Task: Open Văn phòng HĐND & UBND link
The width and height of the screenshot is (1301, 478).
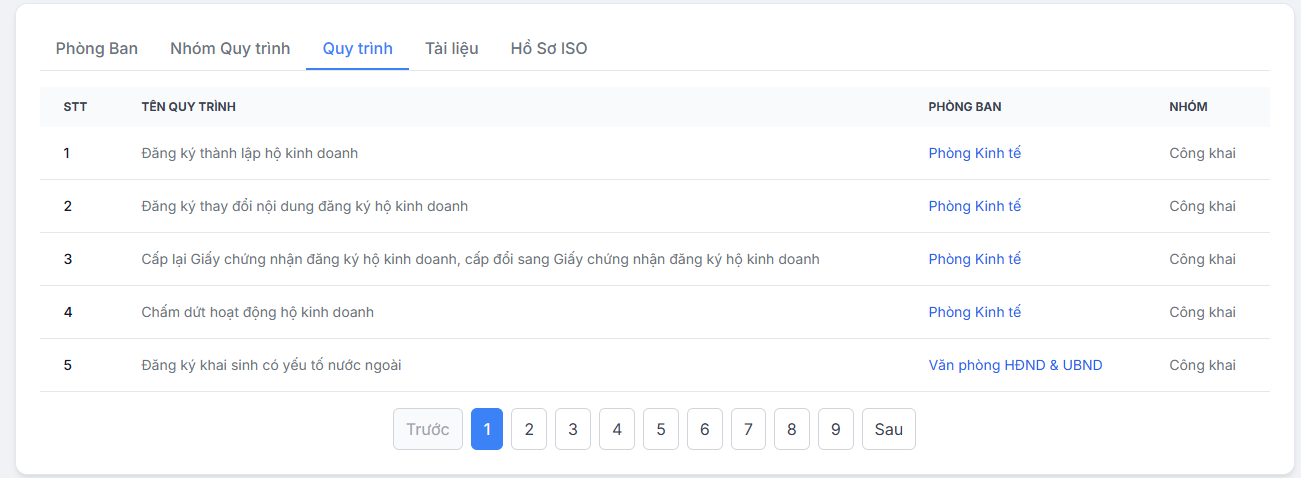Action: click(1015, 365)
